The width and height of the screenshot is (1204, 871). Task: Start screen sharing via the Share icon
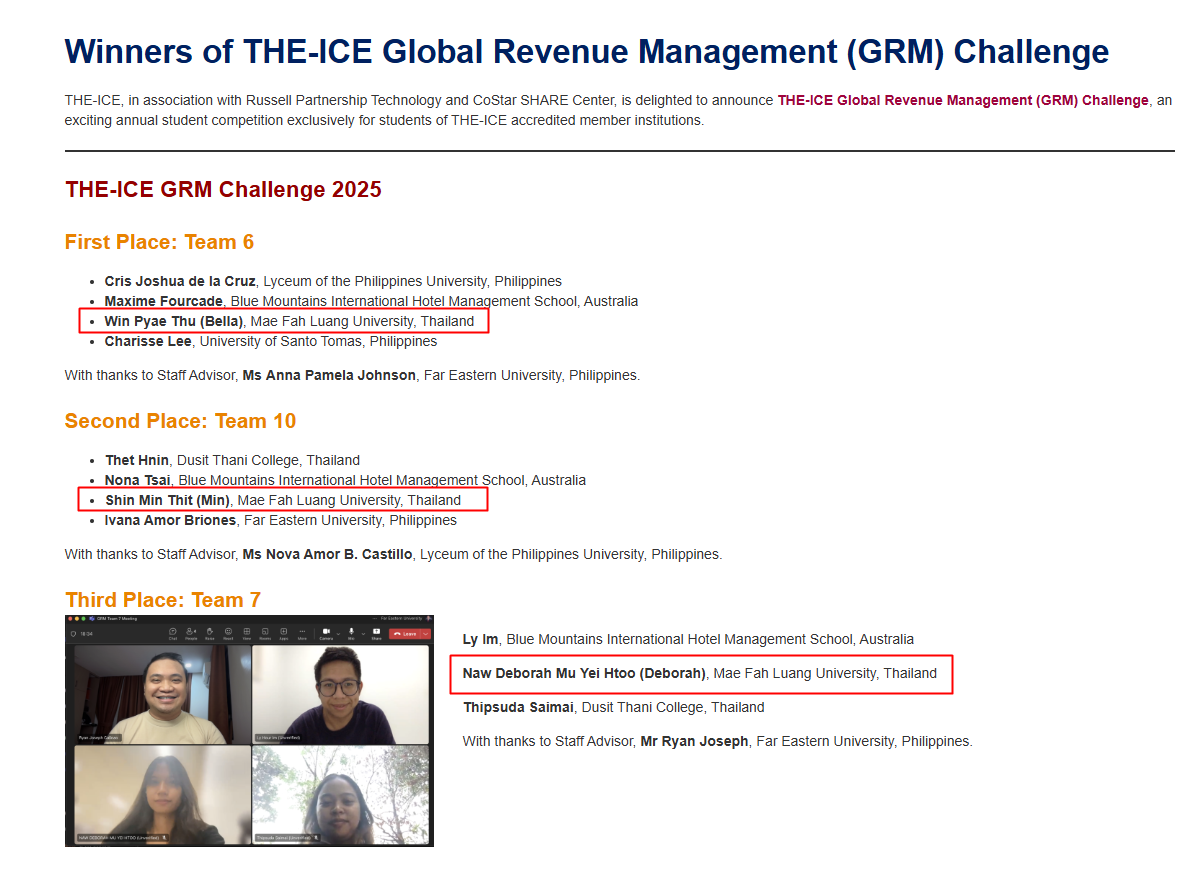click(x=376, y=634)
